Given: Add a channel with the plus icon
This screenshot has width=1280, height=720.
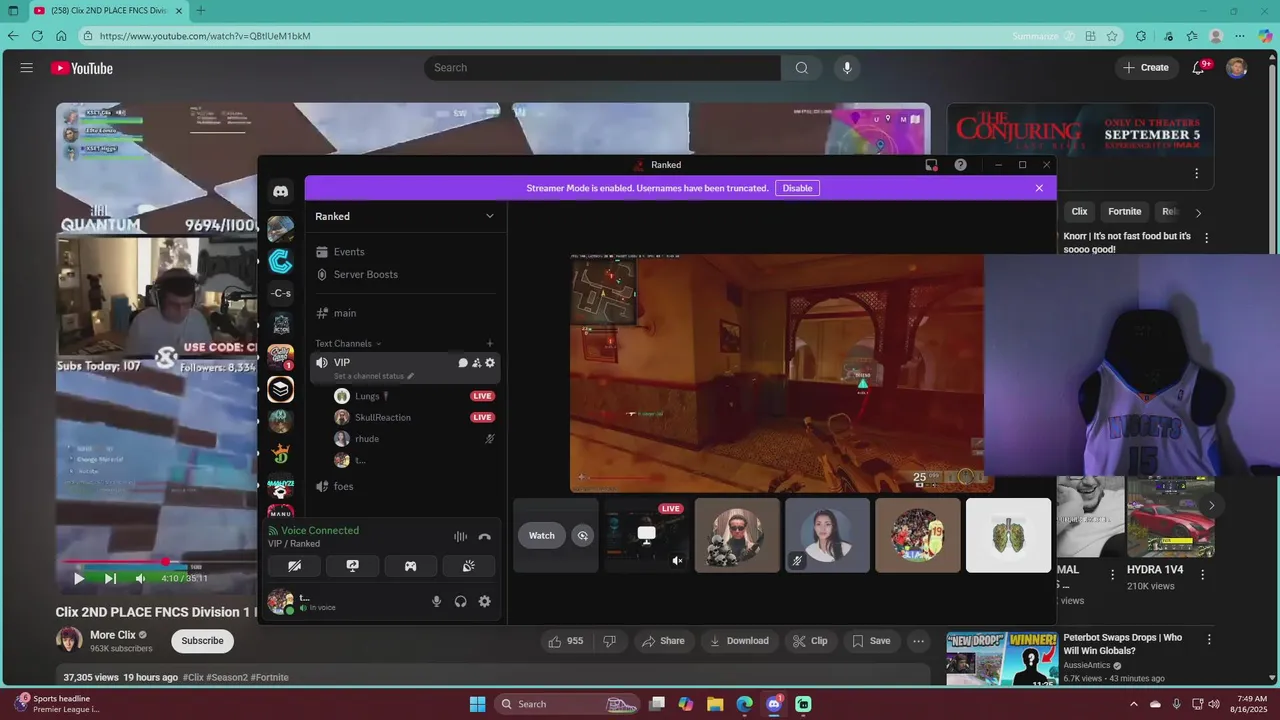Looking at the screenshot, I should click(490, 343).
